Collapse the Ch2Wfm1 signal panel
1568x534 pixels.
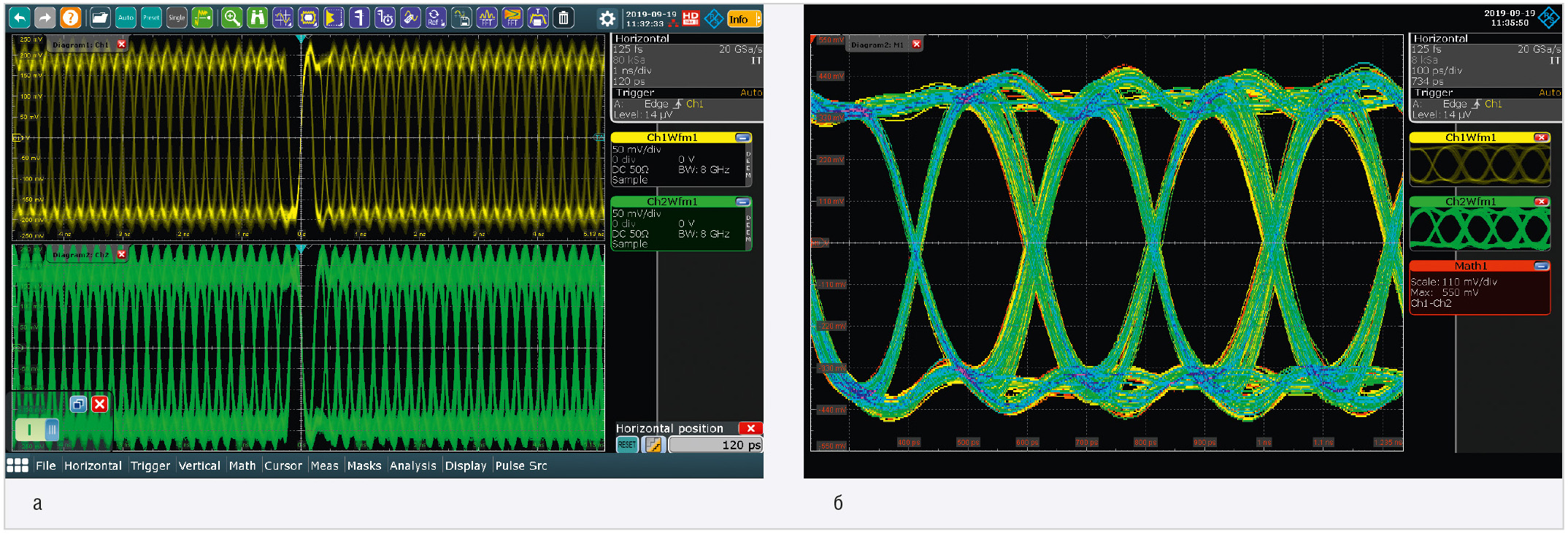742,202
